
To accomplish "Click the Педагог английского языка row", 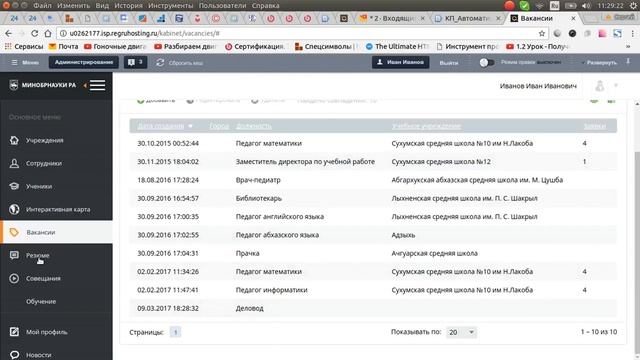I will coord(373,217).
